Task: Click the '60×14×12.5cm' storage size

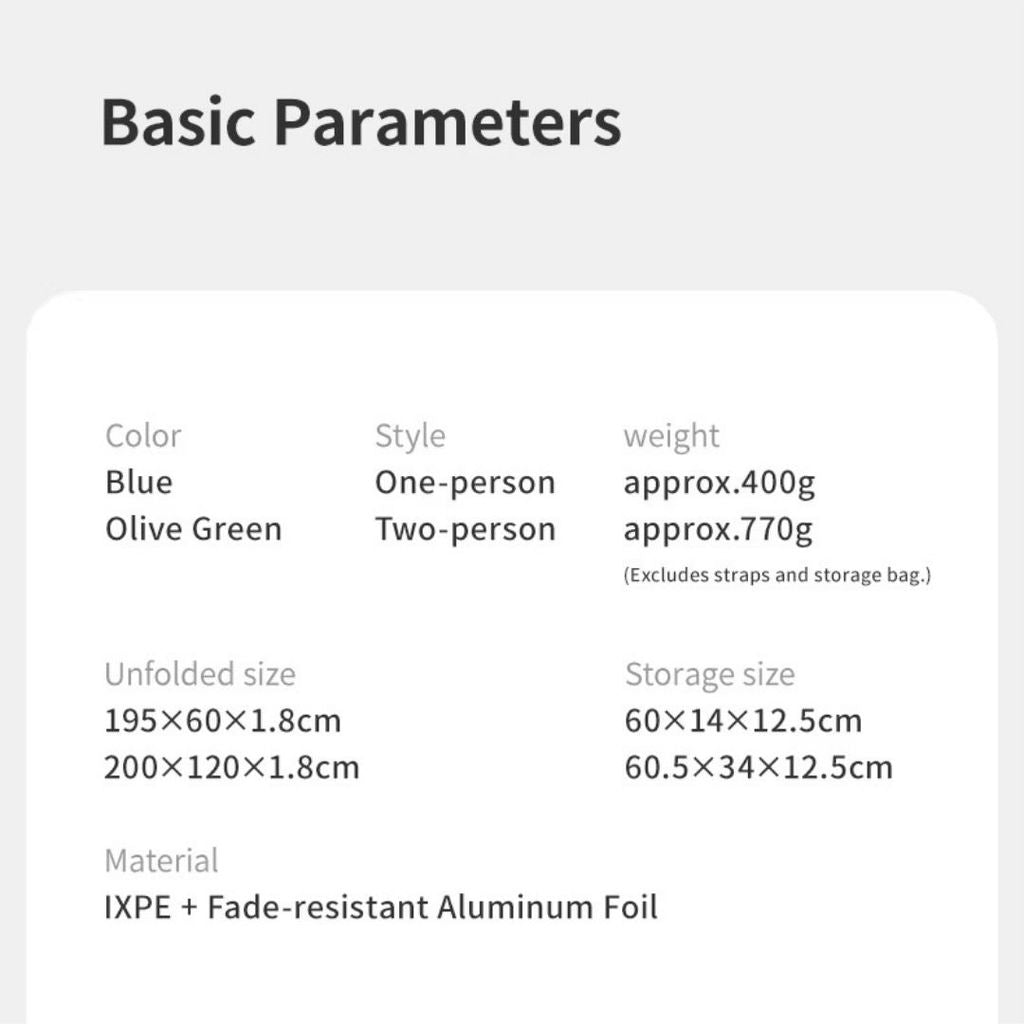Action: coord(743,720)
